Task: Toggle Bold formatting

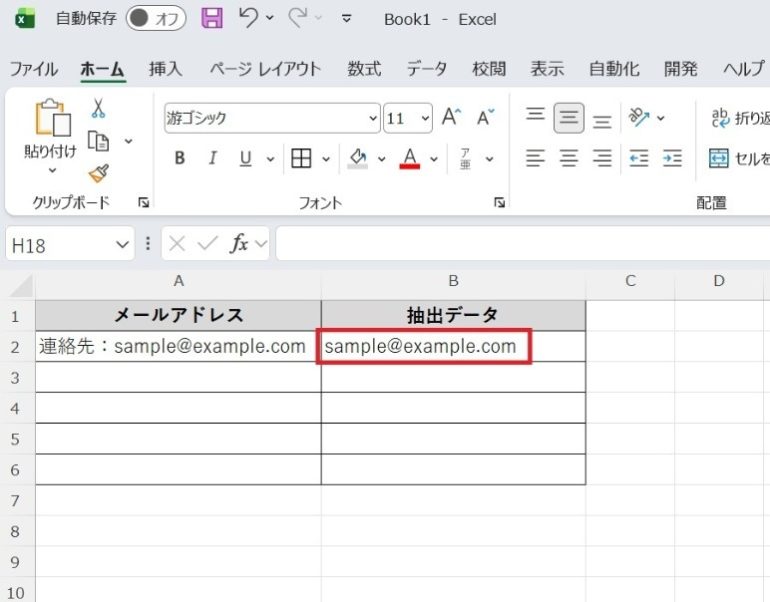Action: pos(180,158)
